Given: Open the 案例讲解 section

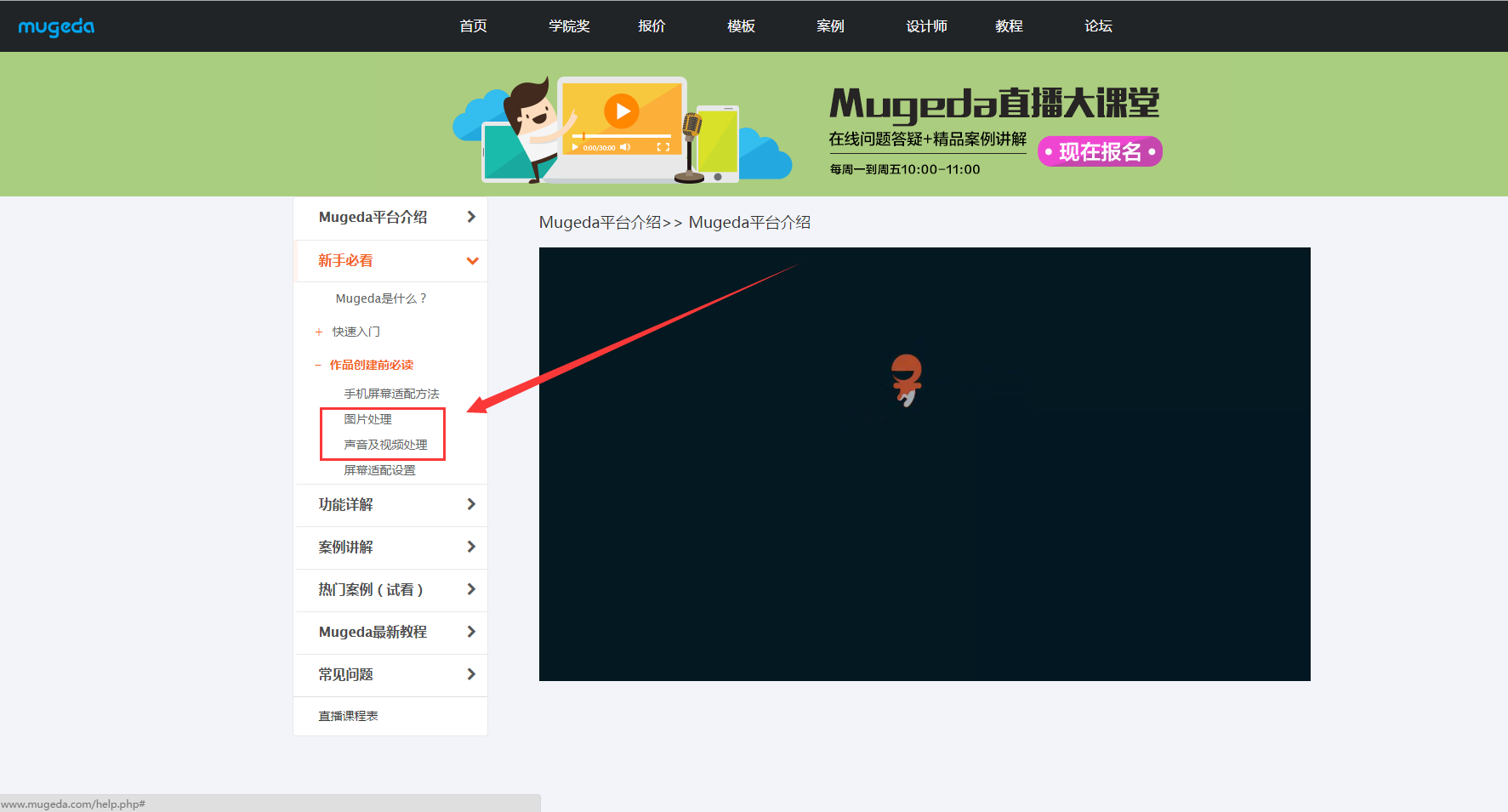Looking at the screenshot, I should tap(345, 547).
